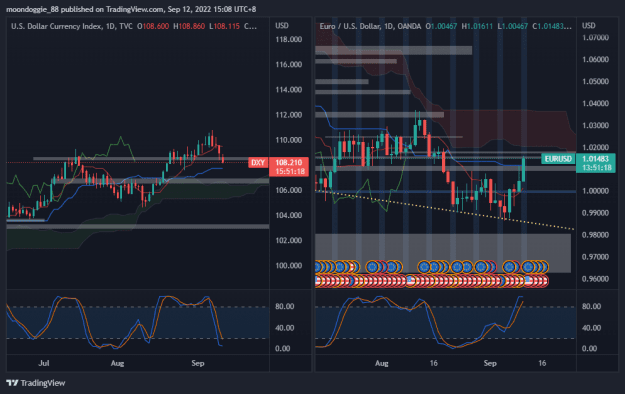Click the O108.600 open value
The width and height of the screenshot is (625, 394).
(153, 26)
